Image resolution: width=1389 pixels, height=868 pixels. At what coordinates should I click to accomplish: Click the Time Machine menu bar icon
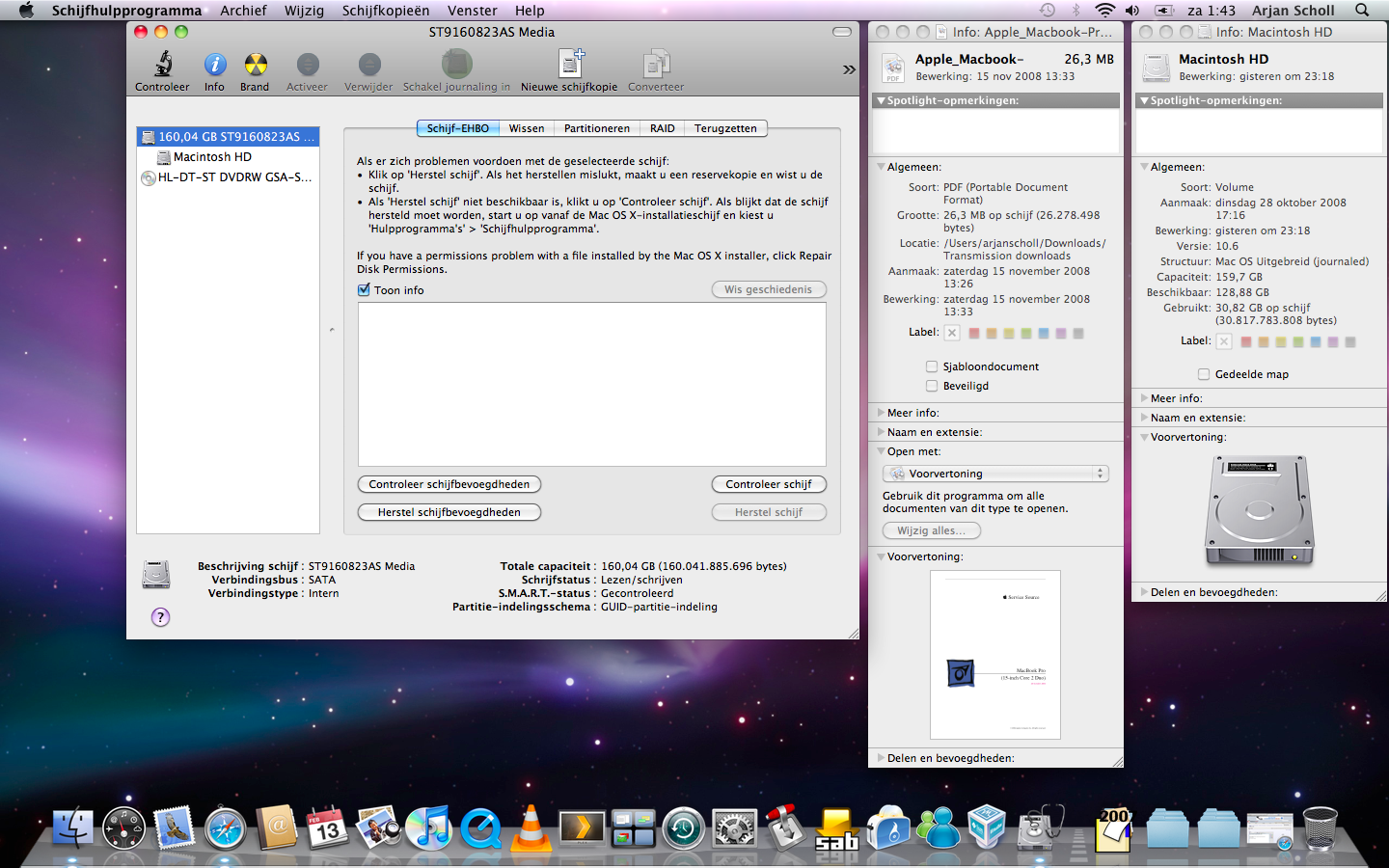(x=1048, y=10)
